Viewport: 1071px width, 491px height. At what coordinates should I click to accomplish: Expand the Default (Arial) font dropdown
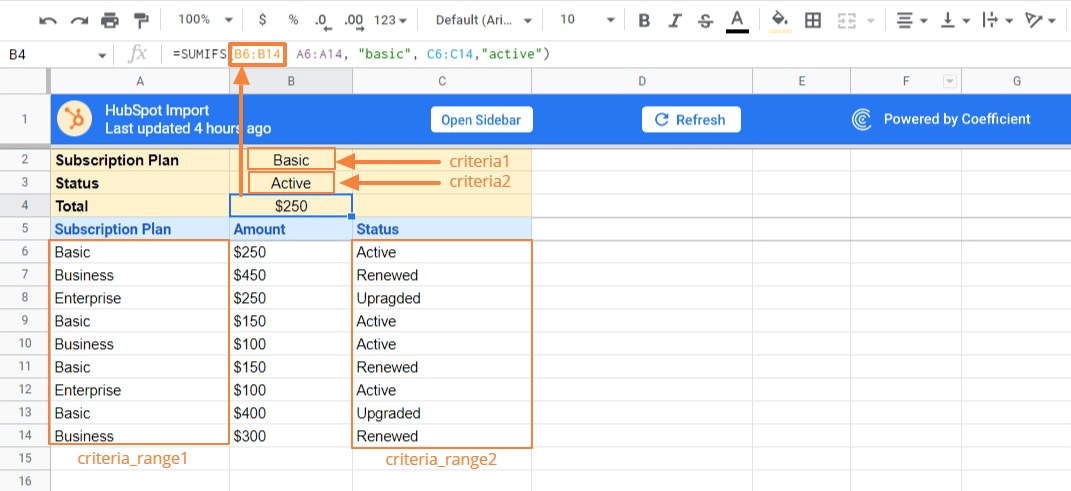point(480,20)
